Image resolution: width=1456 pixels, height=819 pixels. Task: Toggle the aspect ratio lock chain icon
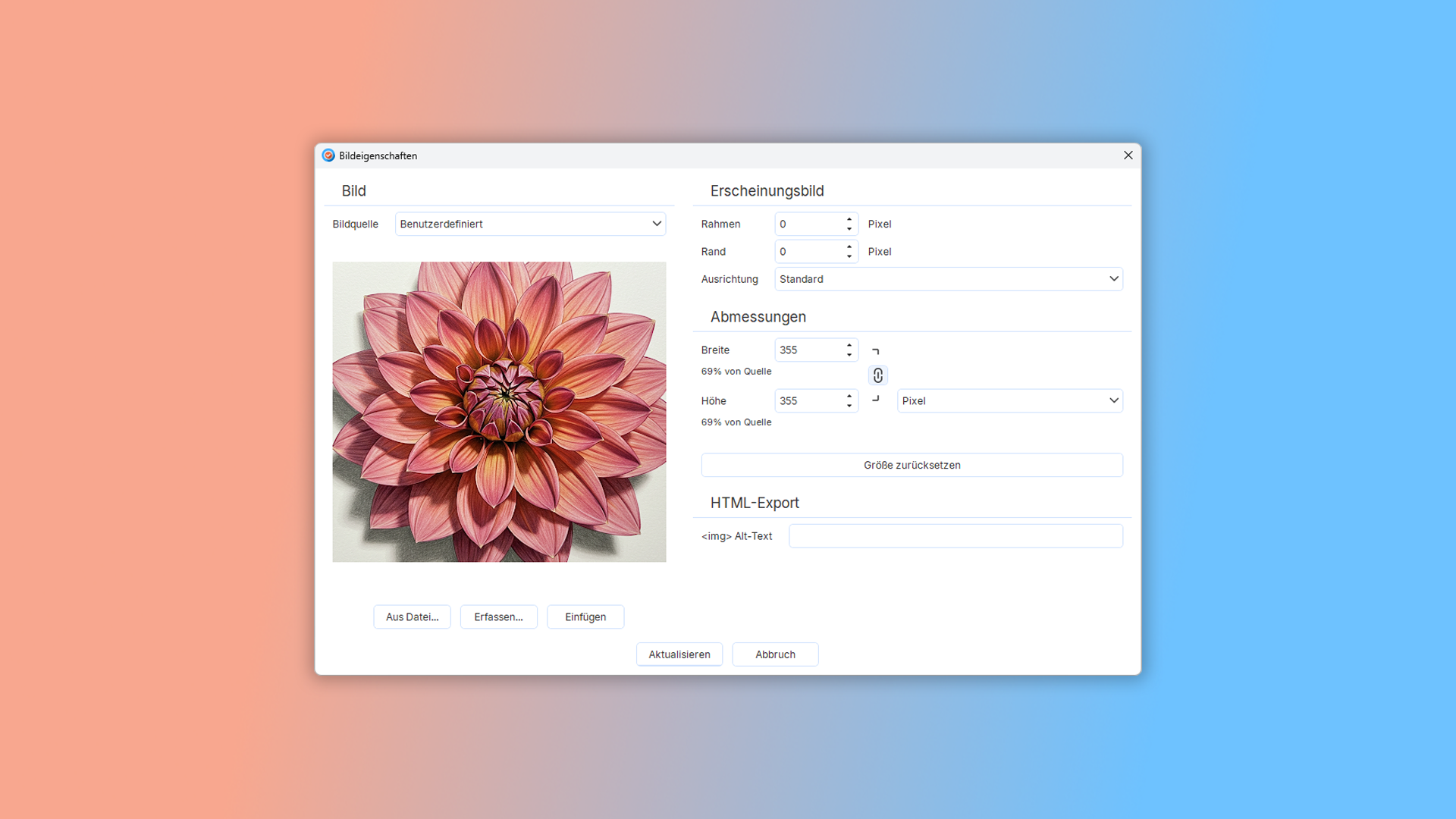tap(877, 375)
